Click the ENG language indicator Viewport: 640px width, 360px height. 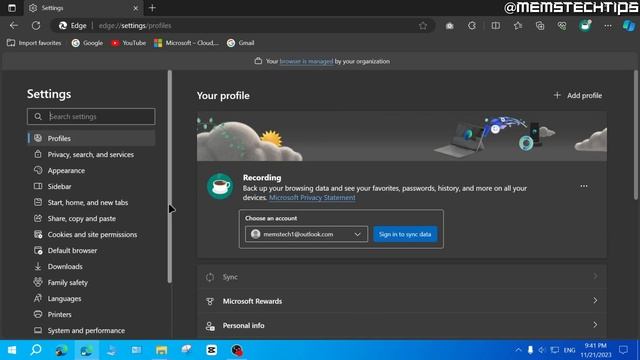tap(569, 350)
